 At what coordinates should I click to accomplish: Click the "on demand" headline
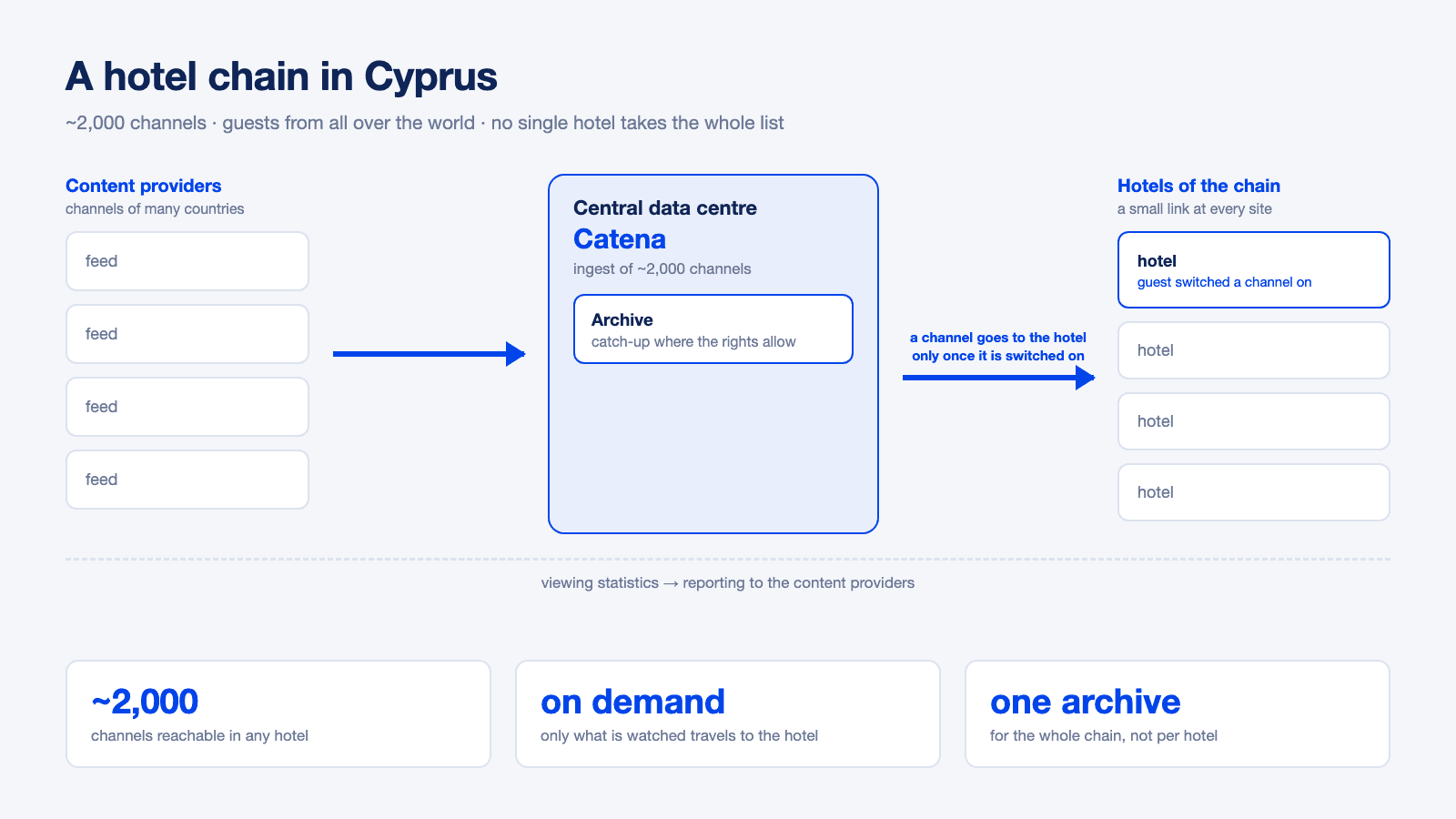(x=632, y=702)
